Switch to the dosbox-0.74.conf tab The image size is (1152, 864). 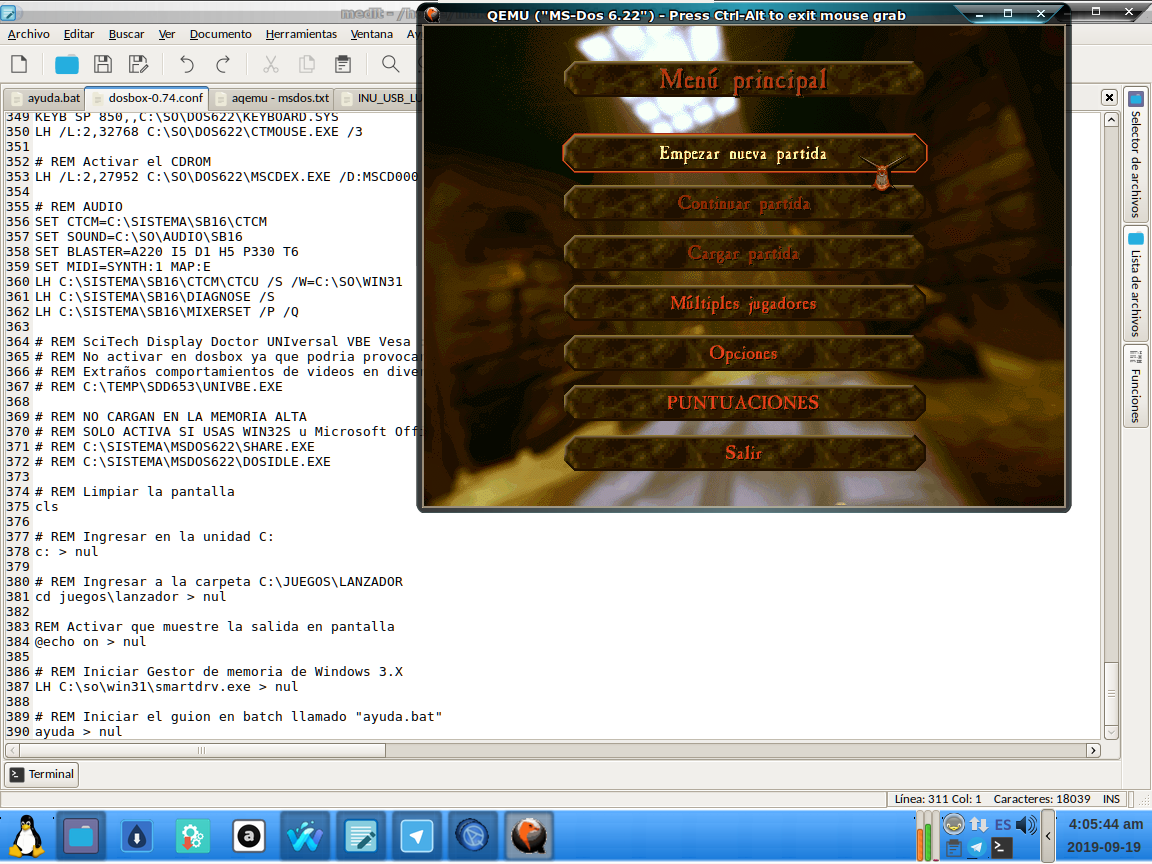[147, 98]
